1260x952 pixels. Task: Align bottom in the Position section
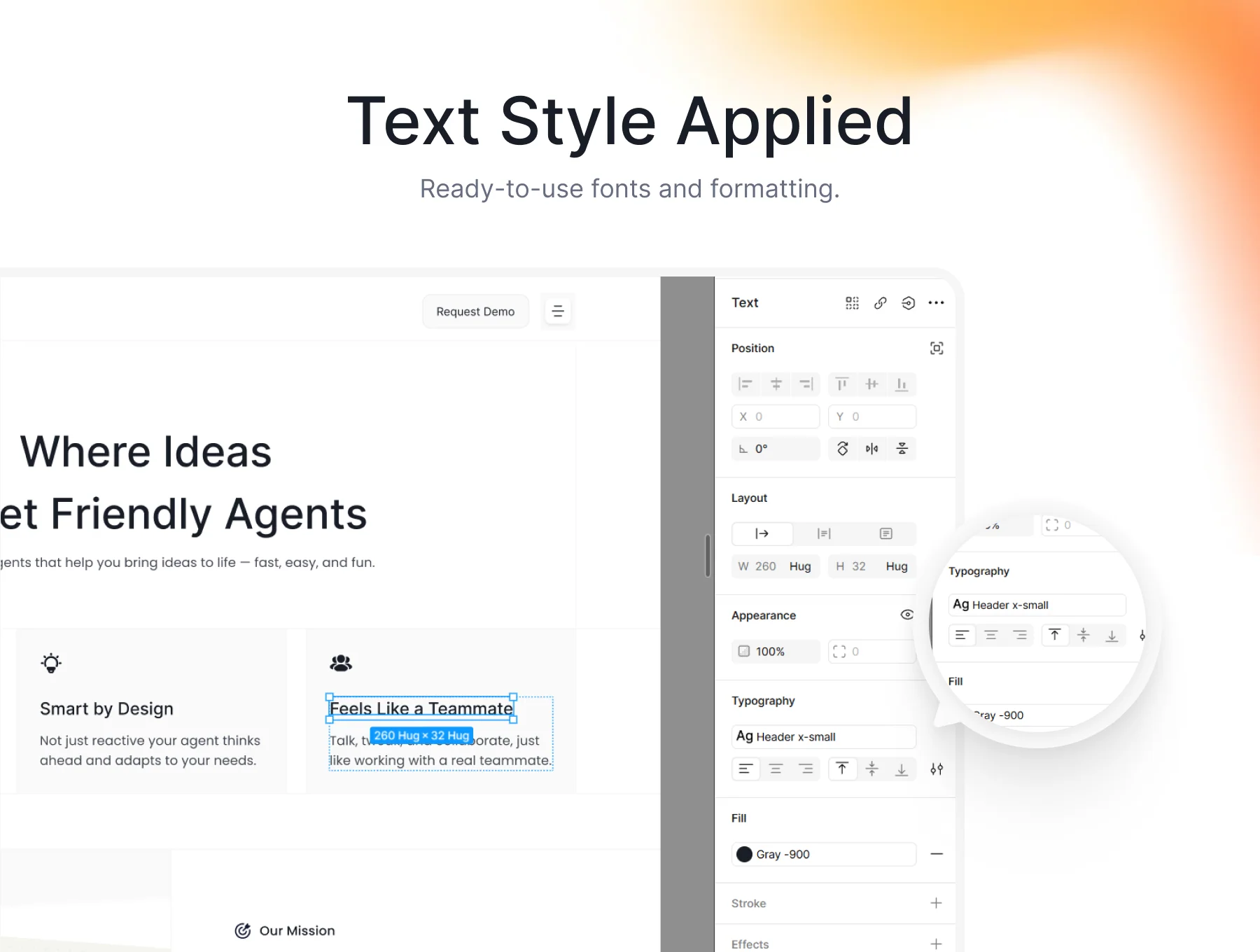902,384
